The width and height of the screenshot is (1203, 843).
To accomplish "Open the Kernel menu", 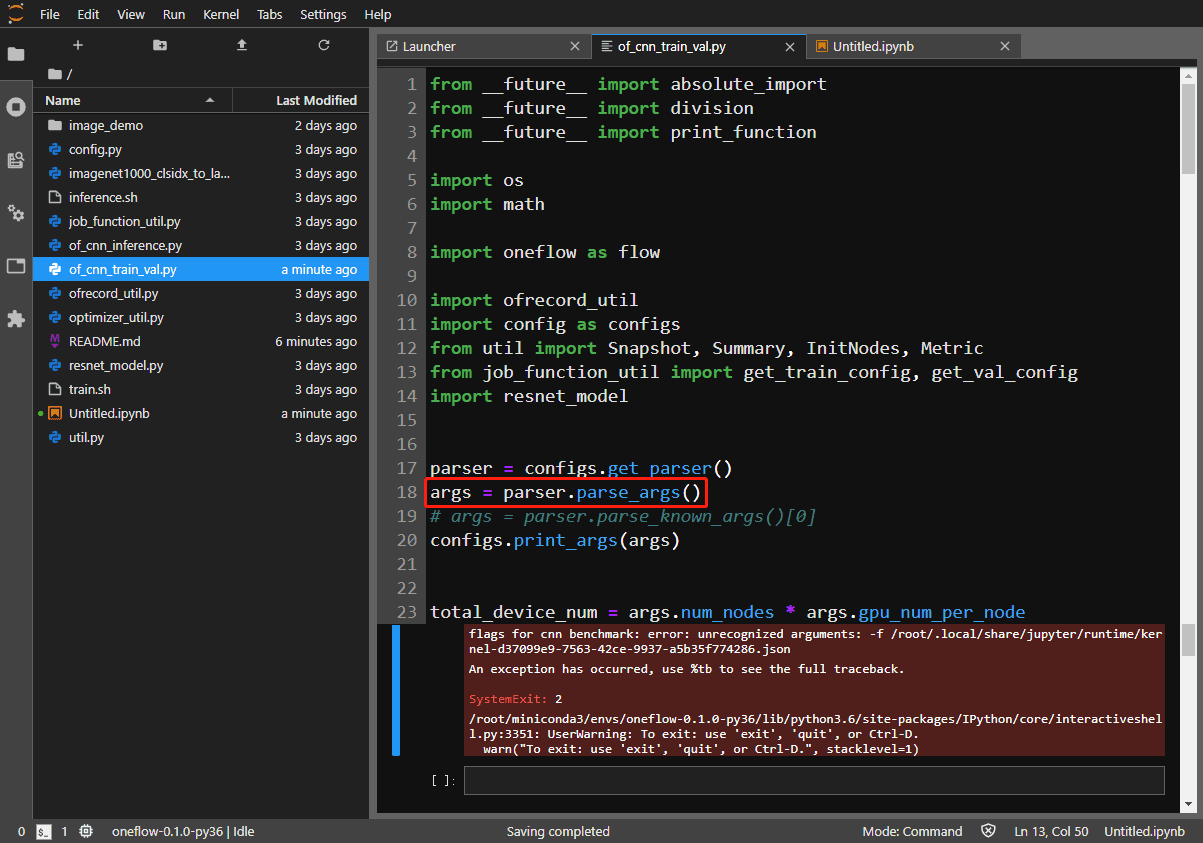I will coord(221,15).
